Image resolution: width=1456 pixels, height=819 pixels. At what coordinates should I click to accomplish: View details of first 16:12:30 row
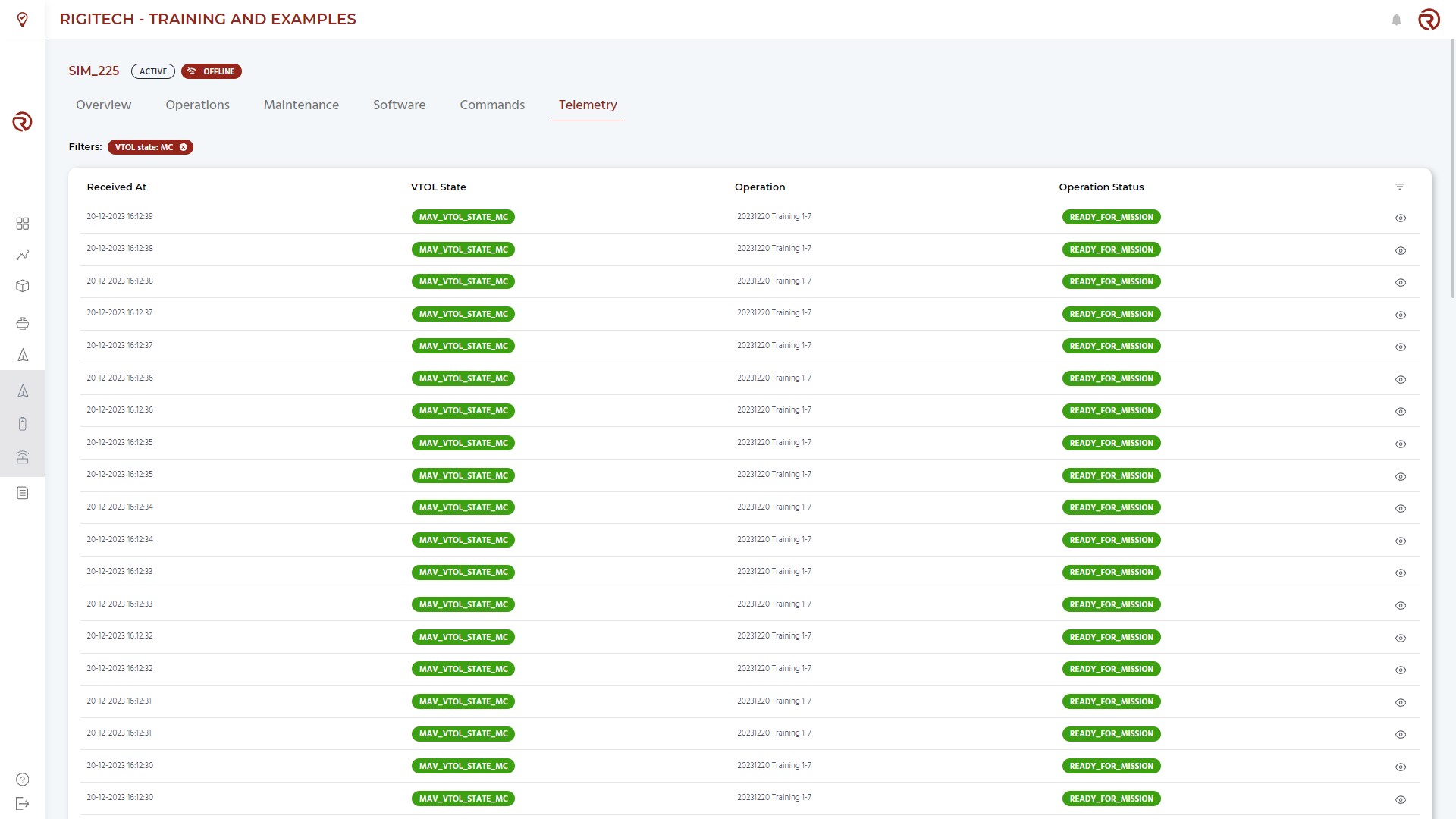click(1401, 767)
